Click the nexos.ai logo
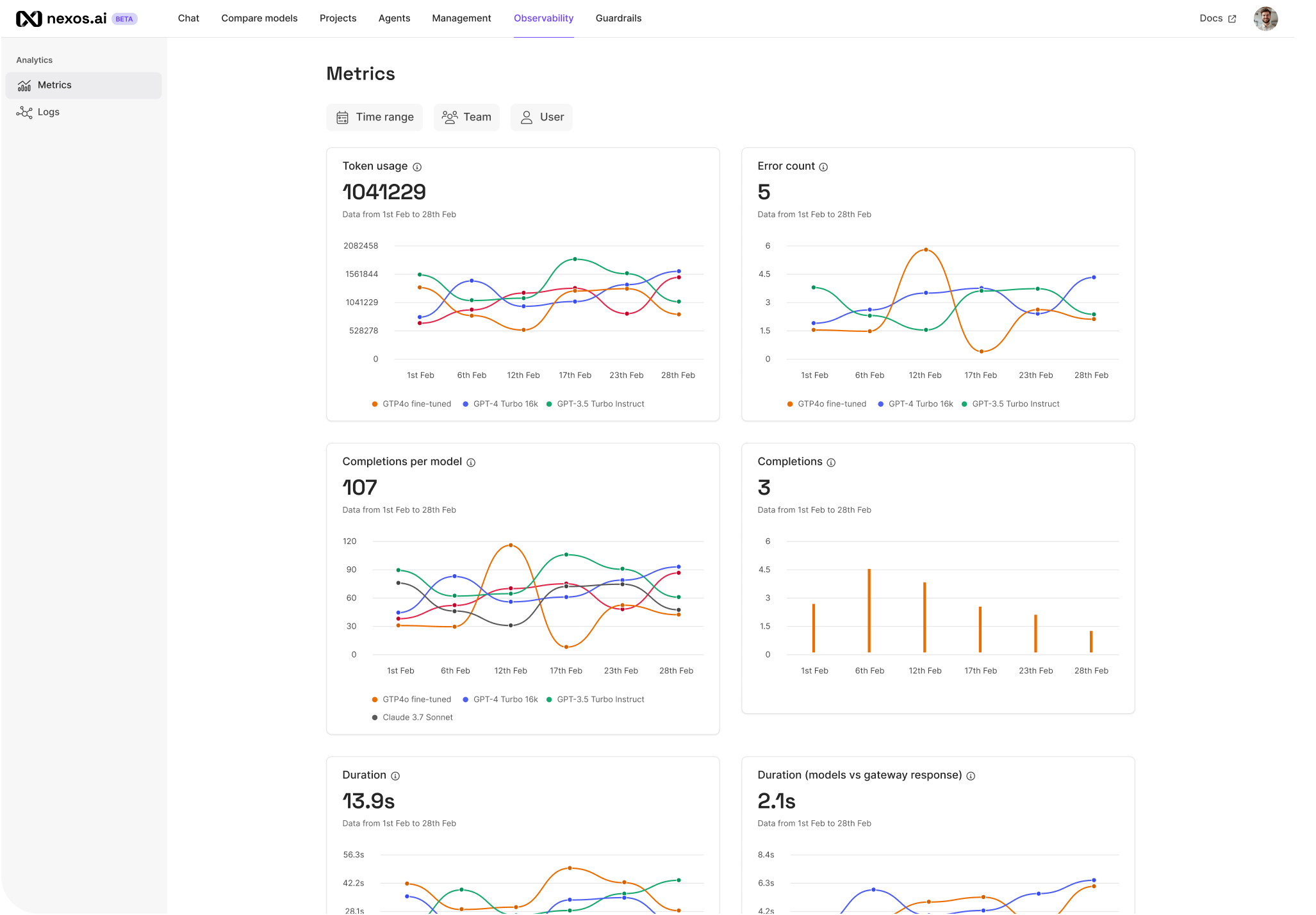Viewport: 1316px width, 915px height. tap(61, 19)
